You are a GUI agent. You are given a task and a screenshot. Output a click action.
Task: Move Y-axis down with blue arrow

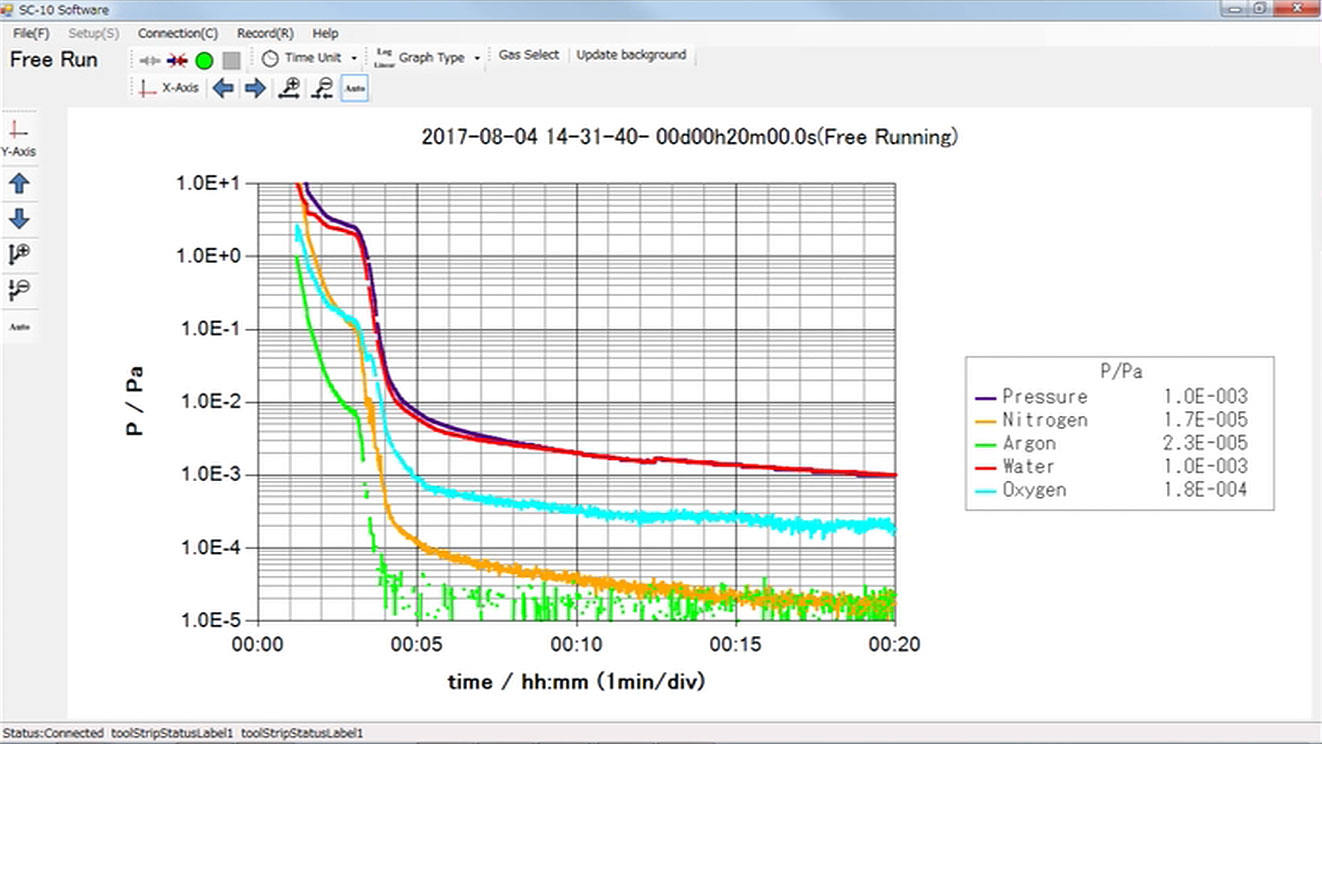pyautogui.click(x=19, y=219)
